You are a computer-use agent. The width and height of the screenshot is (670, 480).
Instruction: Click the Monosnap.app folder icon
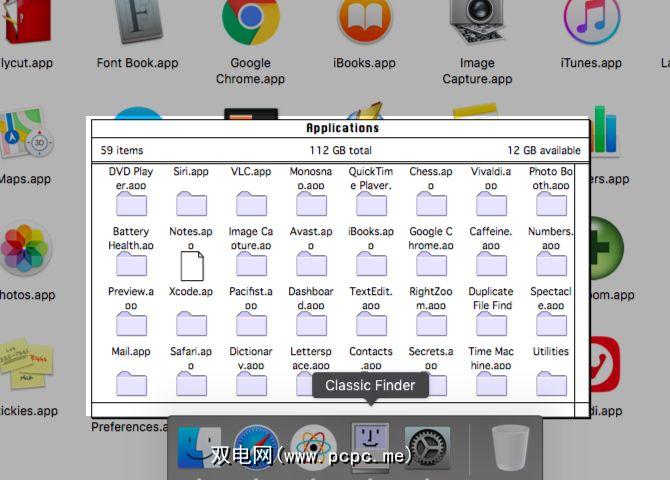(311, 204)
